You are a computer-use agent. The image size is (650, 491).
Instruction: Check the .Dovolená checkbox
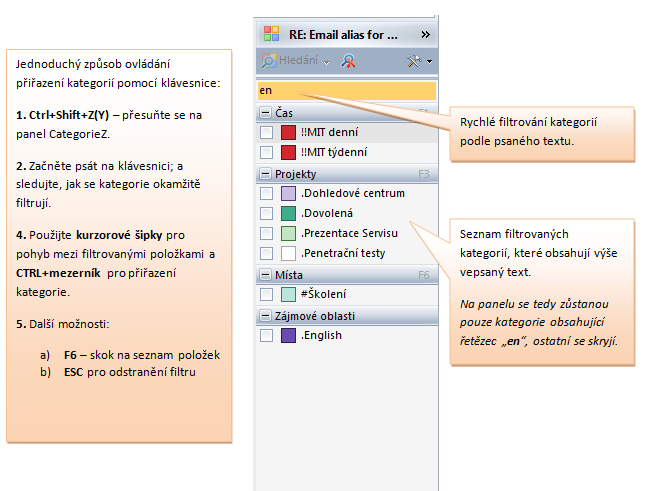[267, 213]
